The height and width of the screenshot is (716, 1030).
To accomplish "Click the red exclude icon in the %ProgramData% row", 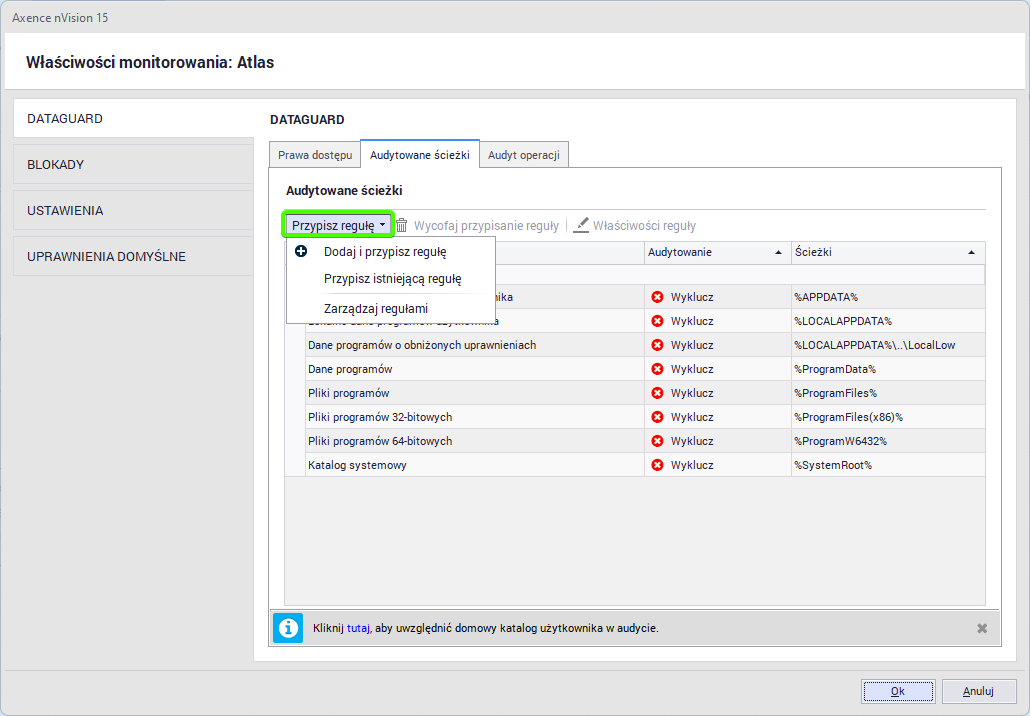I will (x=657, y=369).
